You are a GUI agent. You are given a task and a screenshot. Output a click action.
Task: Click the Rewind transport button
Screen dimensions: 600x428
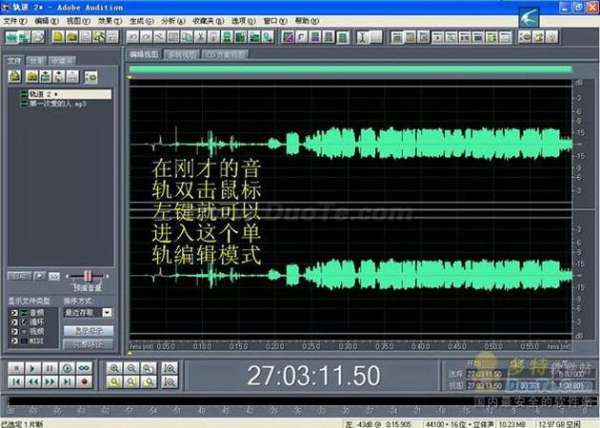tap(33, 382)
